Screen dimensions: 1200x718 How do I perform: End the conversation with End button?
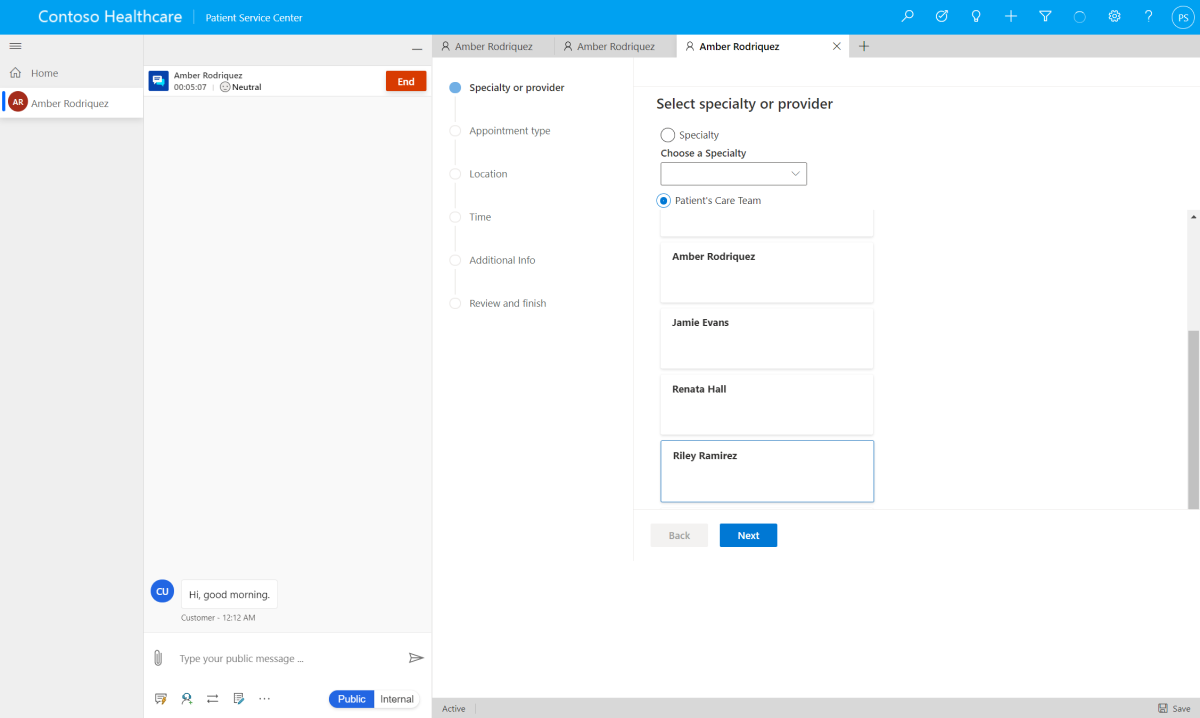coord(406,82)
